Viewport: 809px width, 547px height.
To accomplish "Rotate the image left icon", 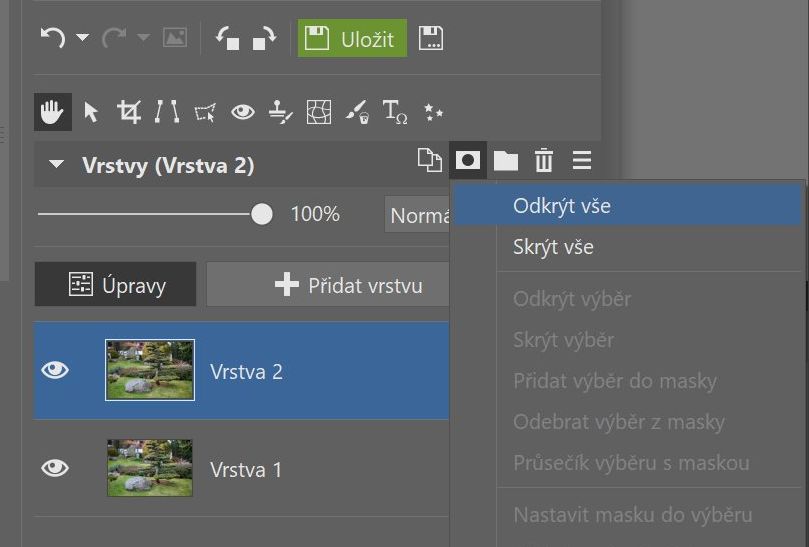I will (228, 38).
